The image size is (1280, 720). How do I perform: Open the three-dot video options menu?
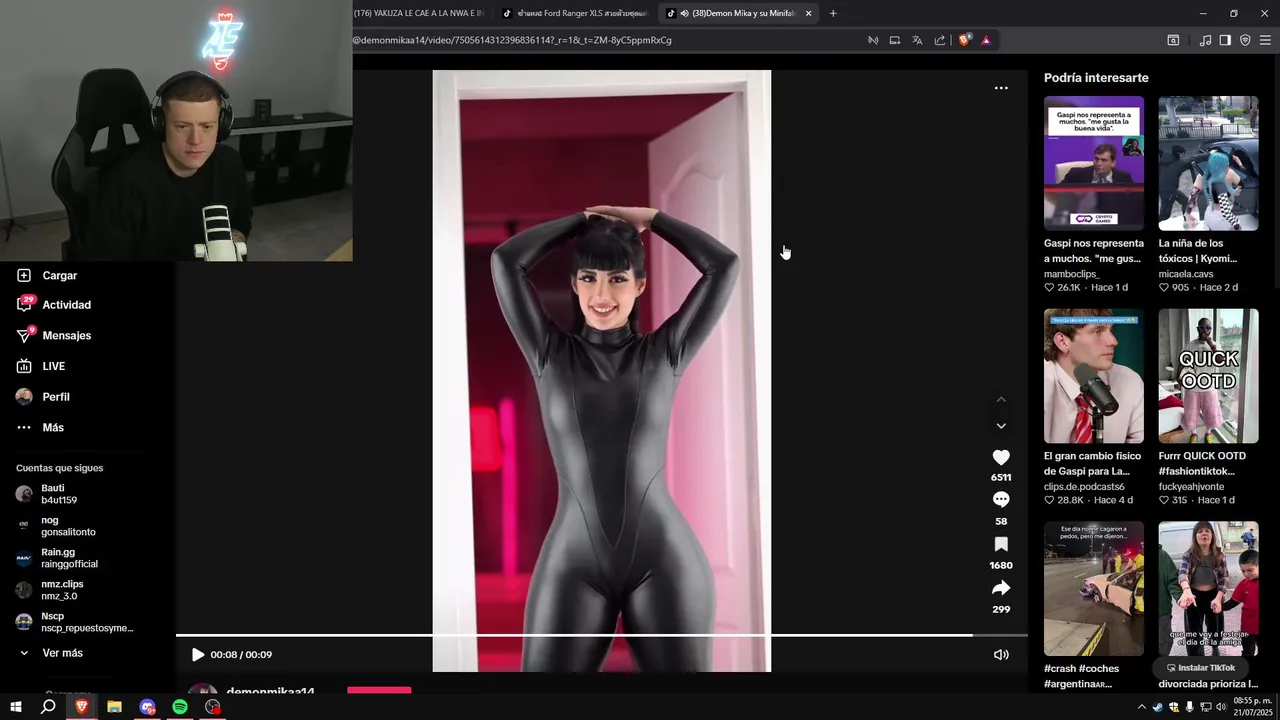(x=1001, y=88)
